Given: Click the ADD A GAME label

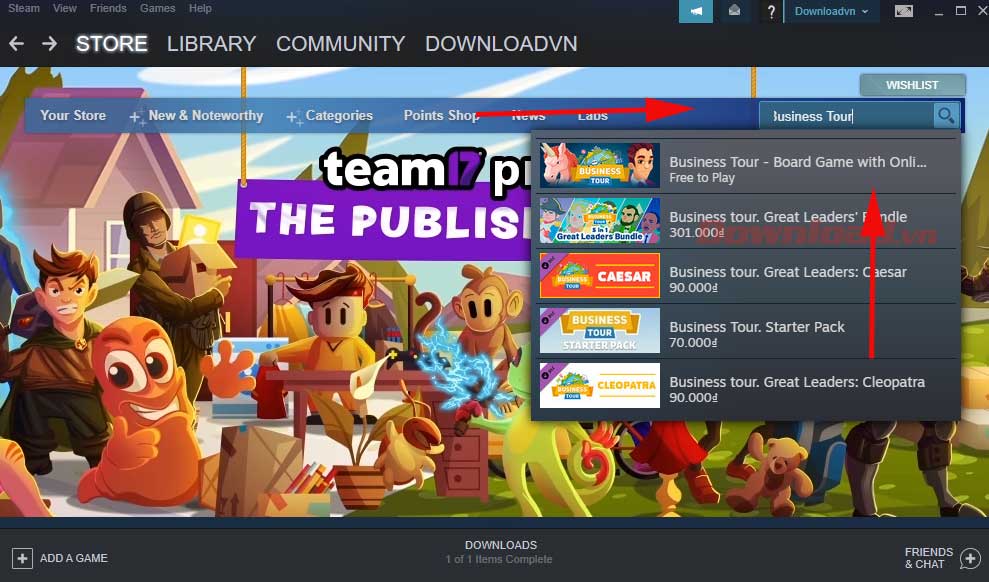Looking at the screenshot, I should pyautogui.click(x=74, y=558).
